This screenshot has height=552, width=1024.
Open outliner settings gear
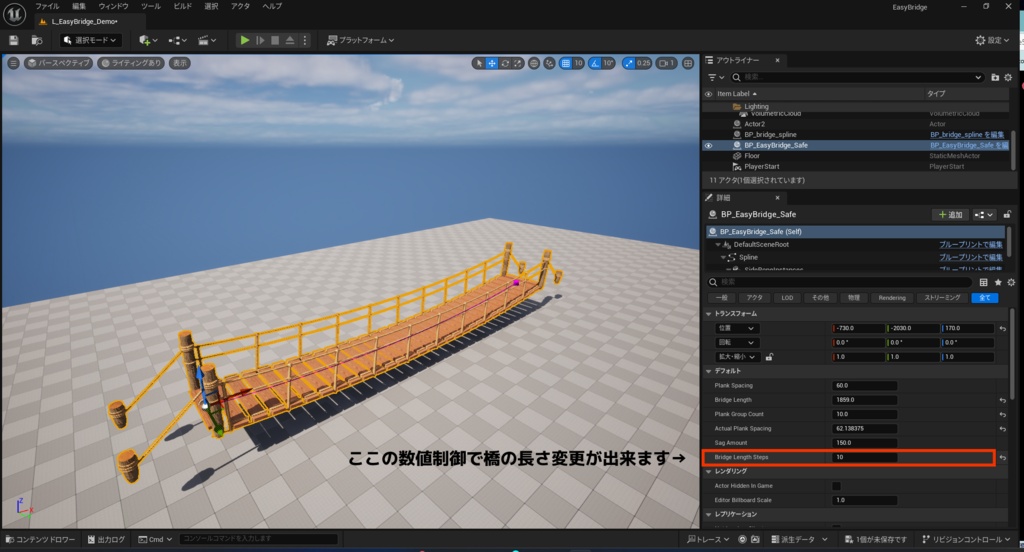(1008, 77)
